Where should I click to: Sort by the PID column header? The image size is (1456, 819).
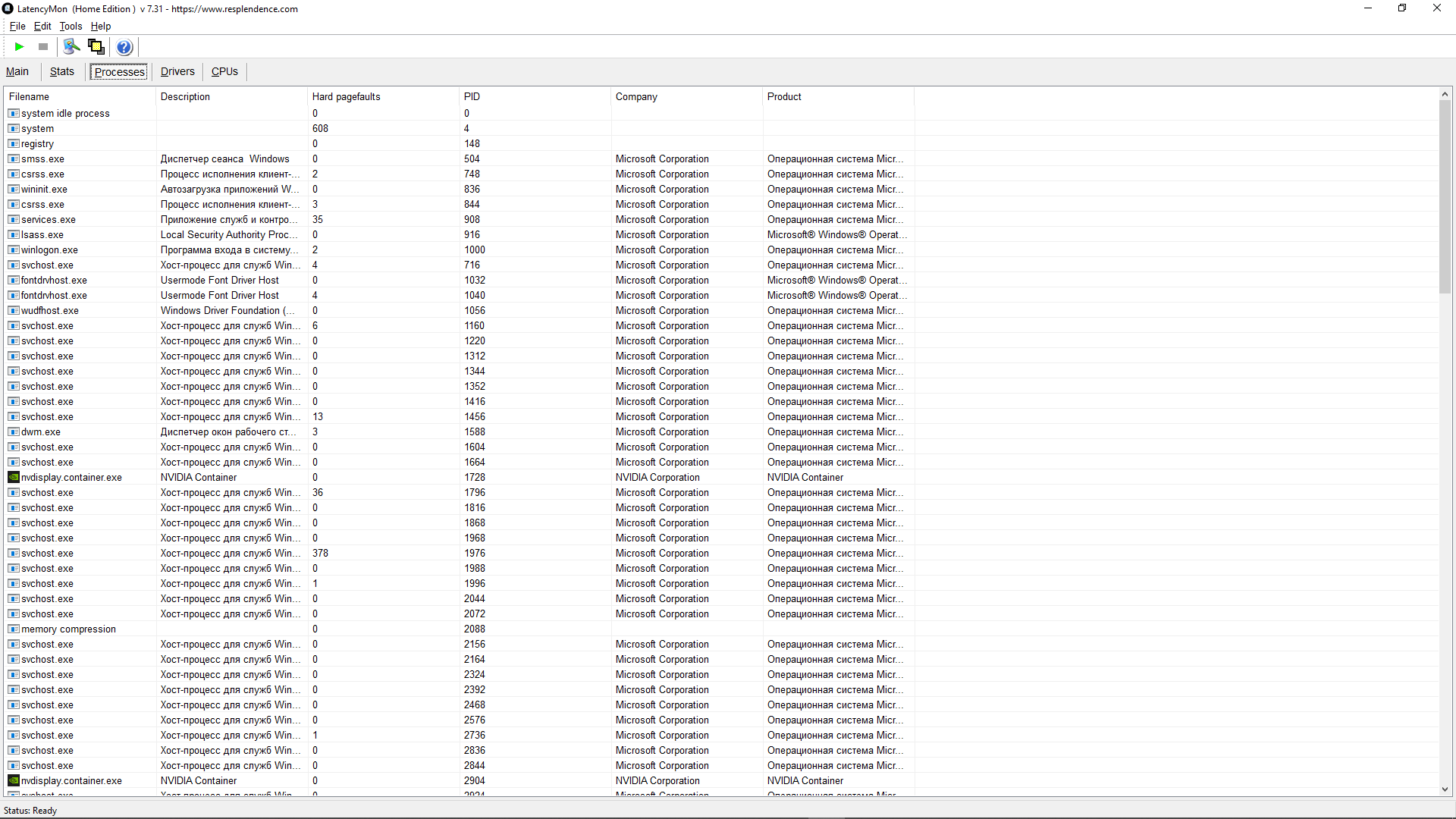coord(535,96)
